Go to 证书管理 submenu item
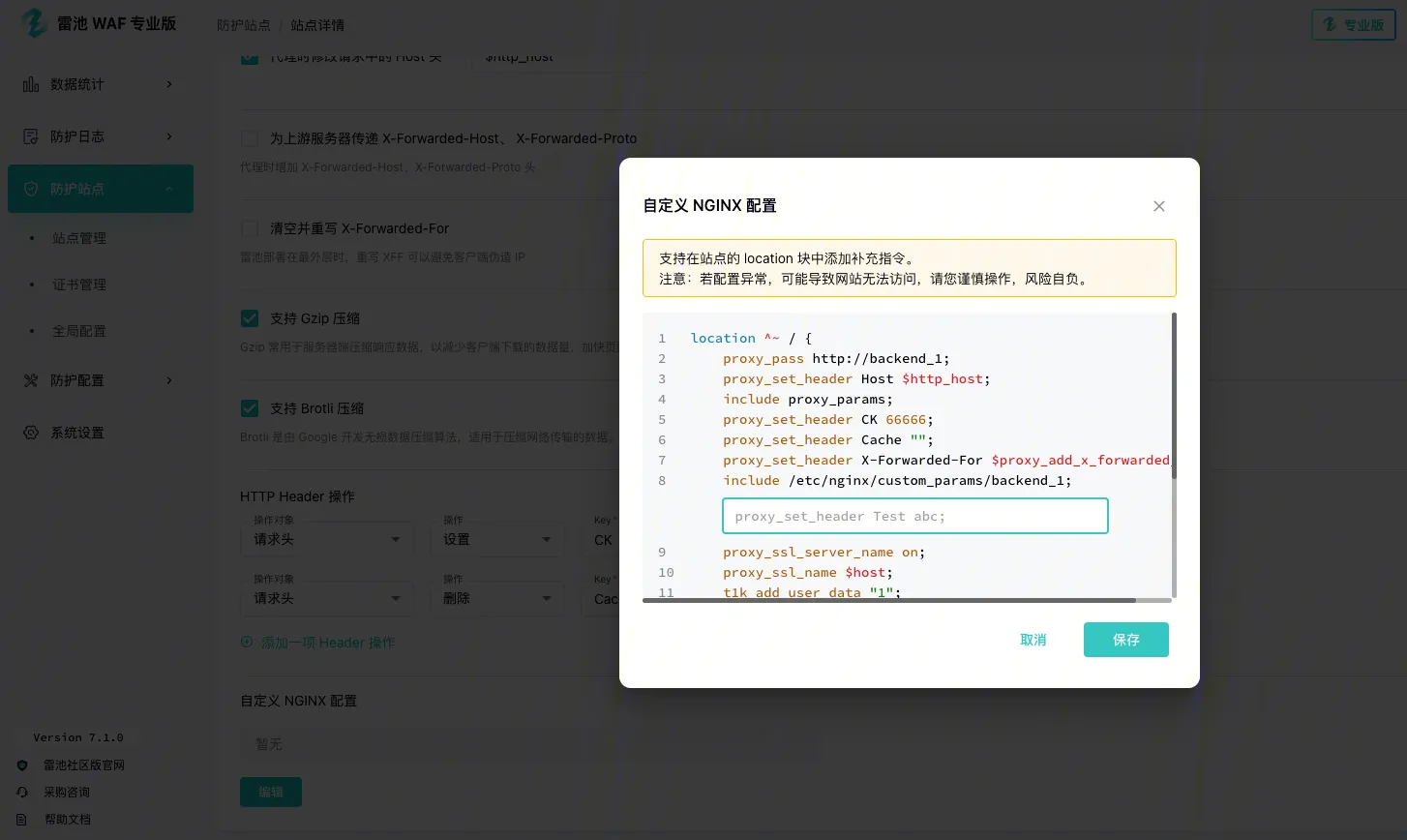Image resolution: width=1407 pixels, height=840 pixels. click(79, 285)
